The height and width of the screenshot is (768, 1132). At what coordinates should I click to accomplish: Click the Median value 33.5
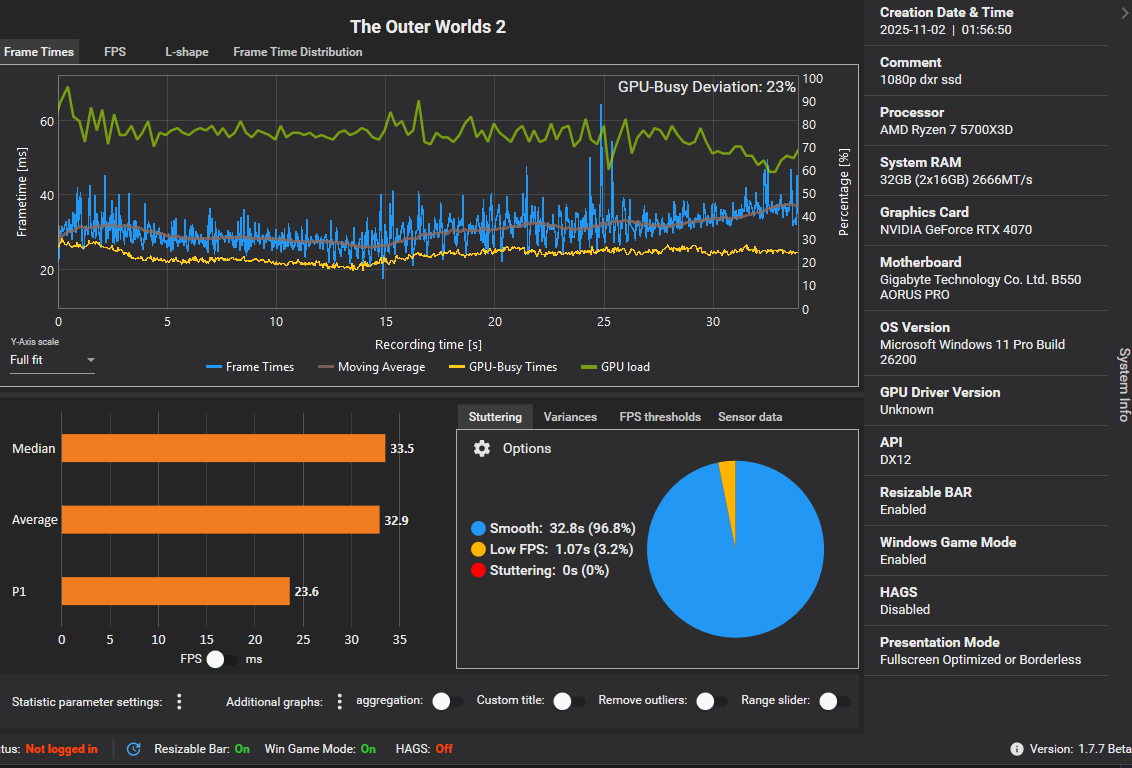[402, 448]
